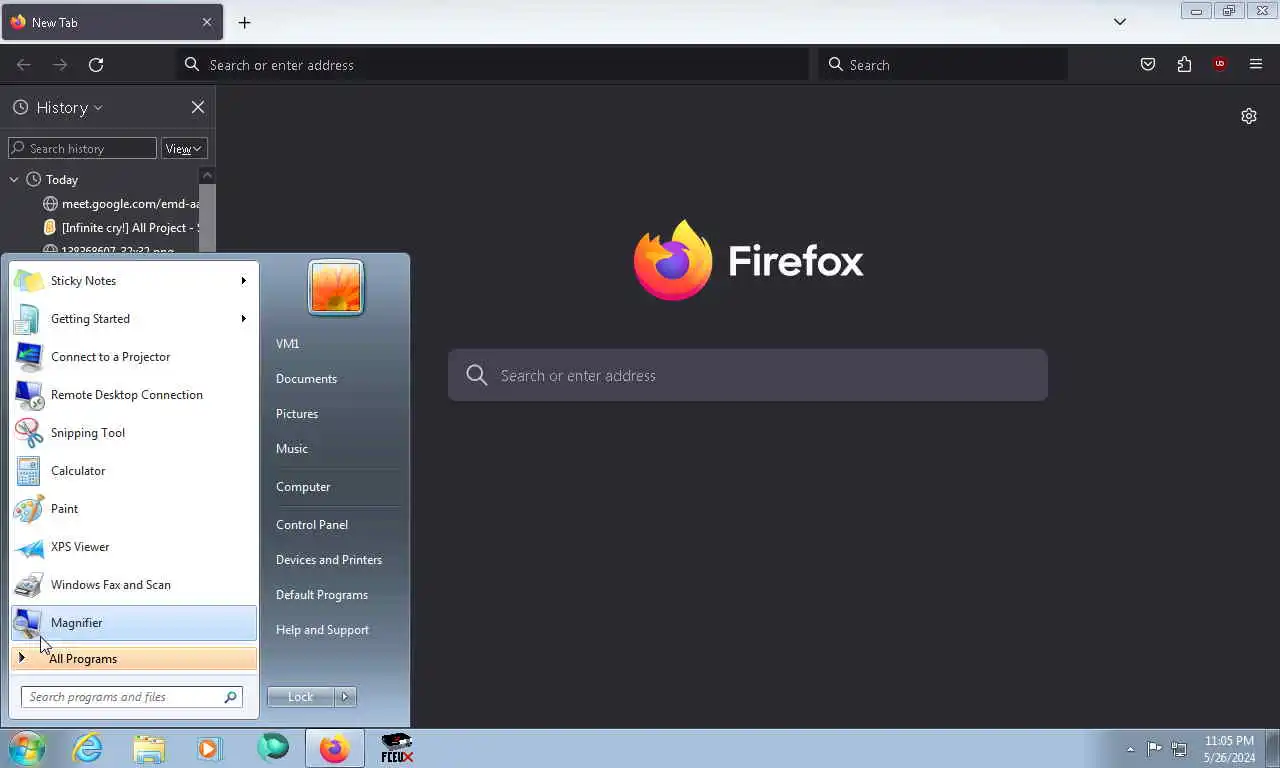1280x768 pixels.
Task: Close the New Tab tab
Action: [x=207, y=22]
